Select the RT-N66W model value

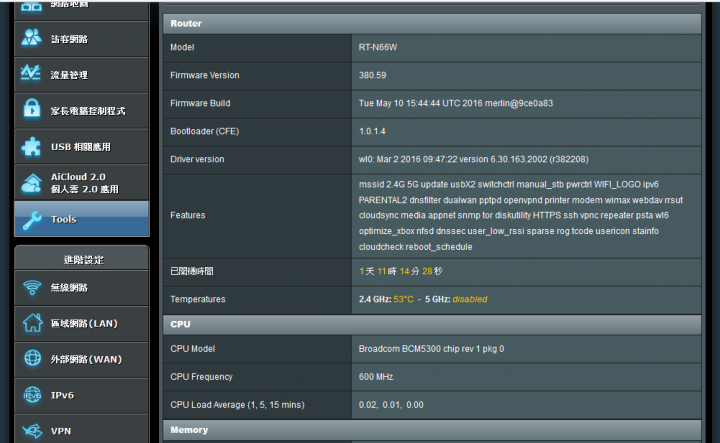(378, 47)
